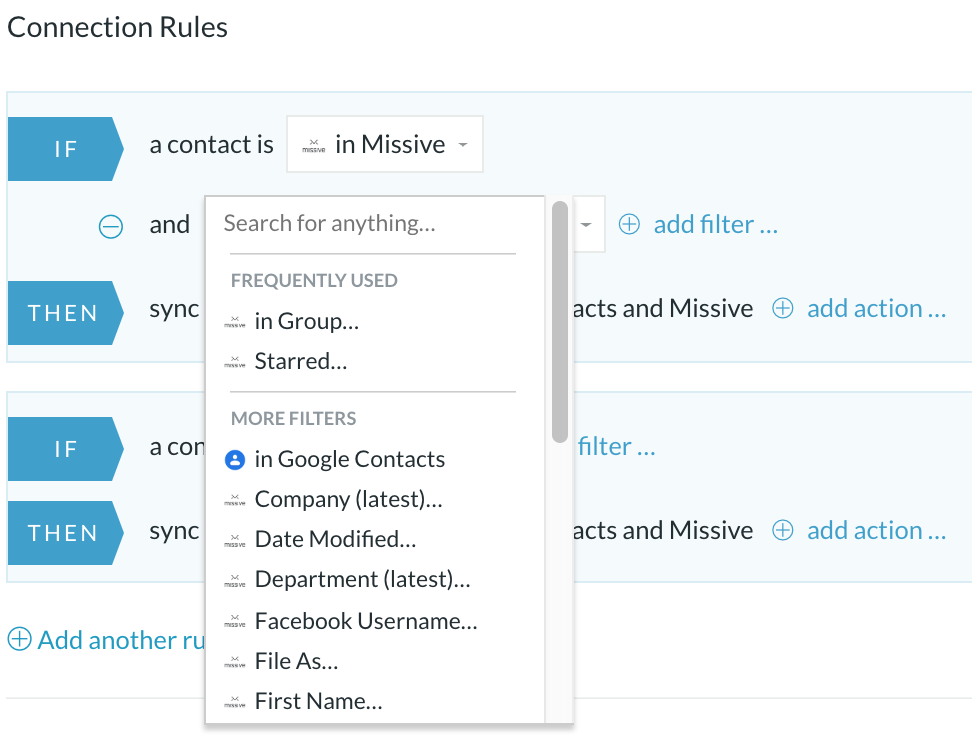Click the first rule's IF label
This screenshot has width=972, height=736.
[65, 149]
